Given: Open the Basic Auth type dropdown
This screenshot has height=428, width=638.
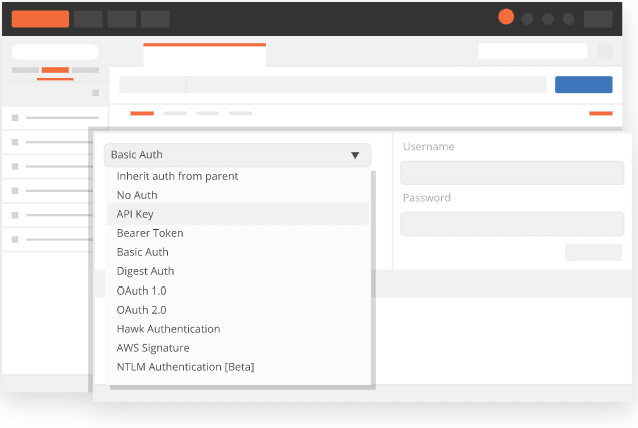Looking at the screenshot, I should [x=237, y=155].
